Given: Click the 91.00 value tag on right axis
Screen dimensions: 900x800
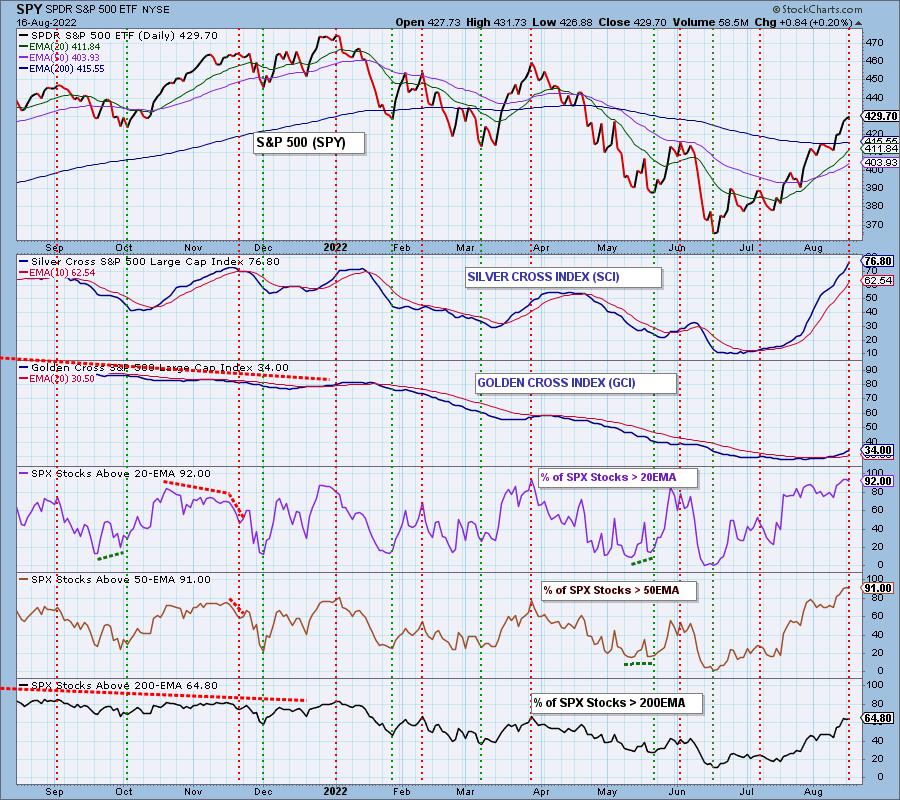Looking at the screenshot, I should pos(879,588).
